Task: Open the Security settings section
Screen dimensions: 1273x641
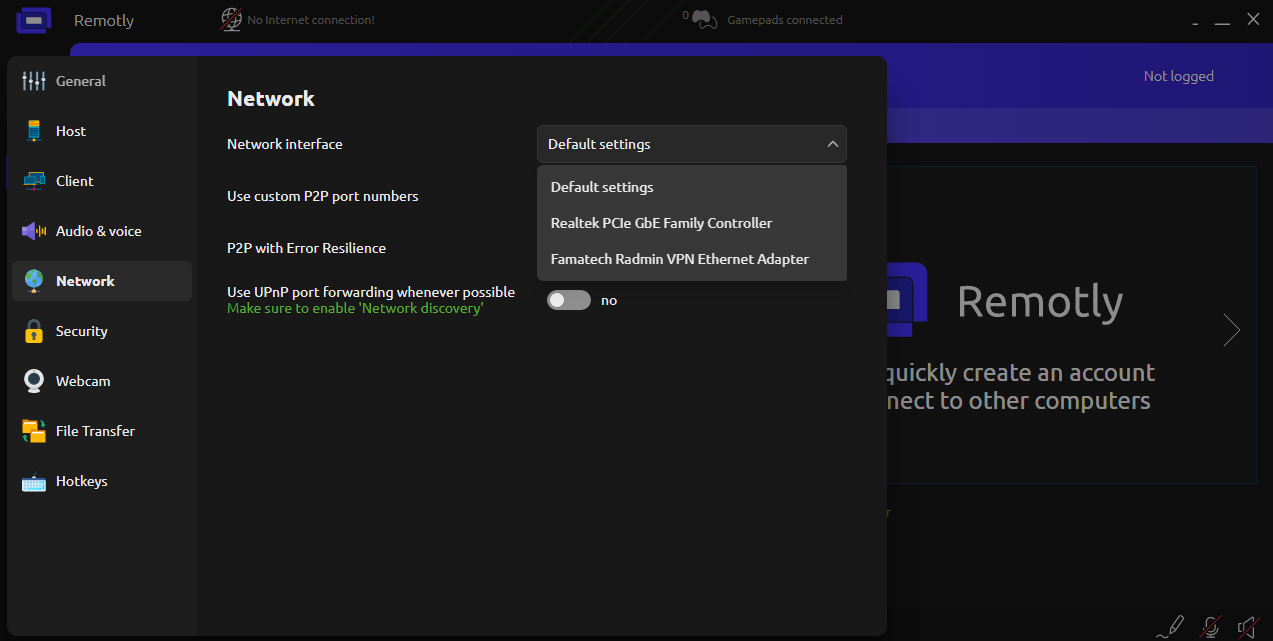Action: tap(81, 331)
